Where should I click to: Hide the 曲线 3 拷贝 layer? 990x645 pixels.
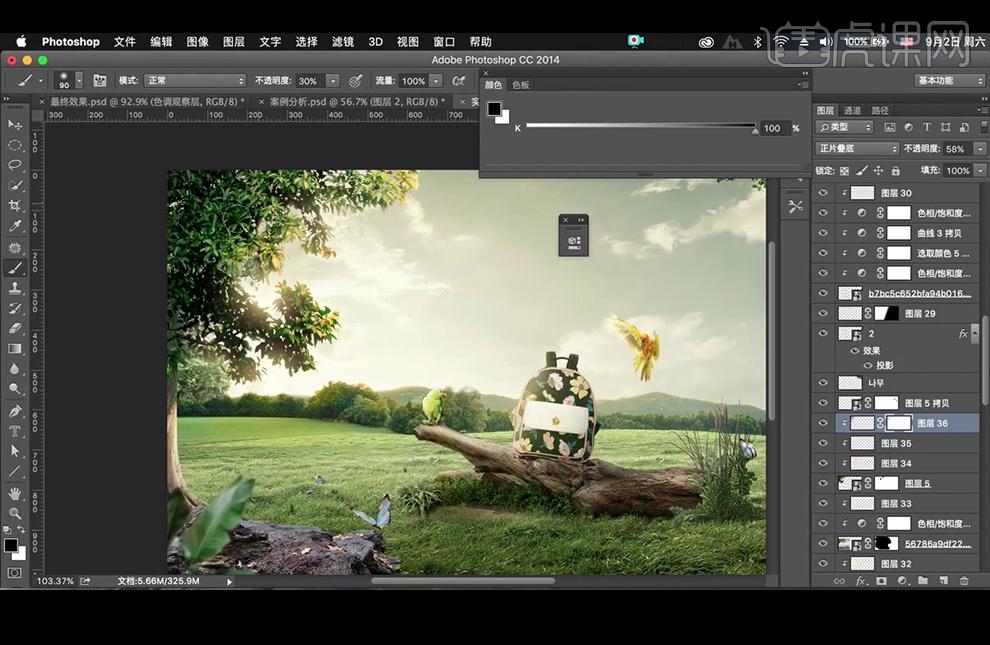tap(823, 234)
